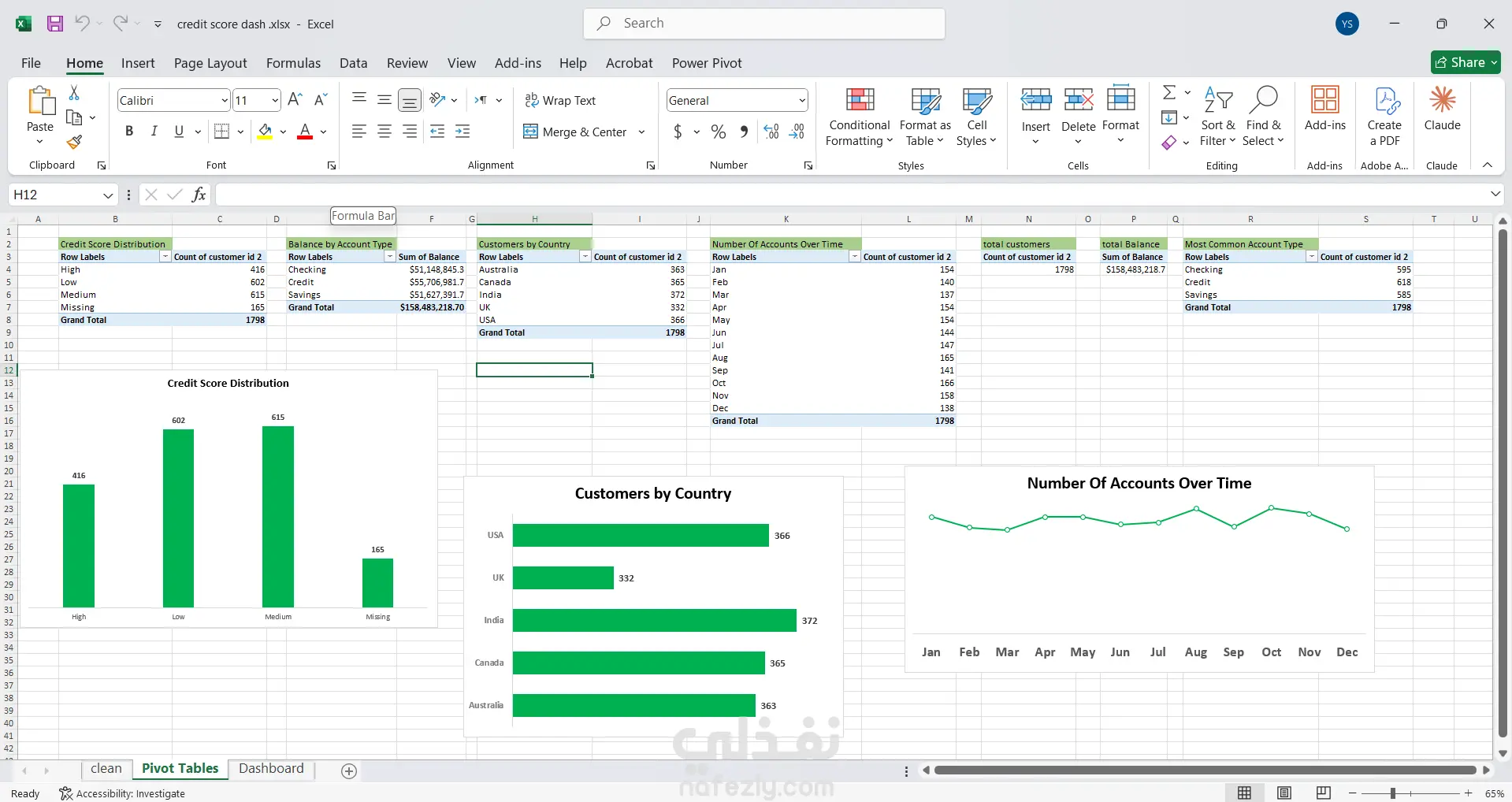Add a new sheet with plus icon
Viewport: 1512px width, 802px height.
click(349, 770)
